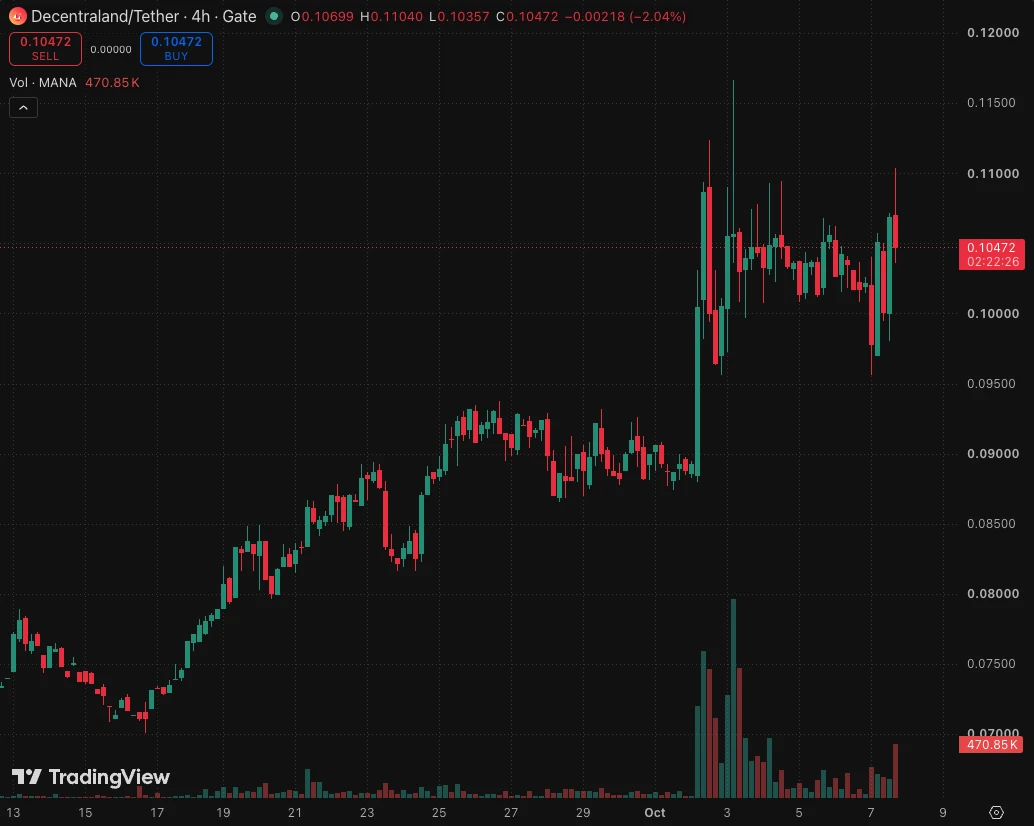Image resolution: width=1034 pixels, height=826 pixels.
Task: Click the 21 date label on the time axis
Action: coord(295,813)
